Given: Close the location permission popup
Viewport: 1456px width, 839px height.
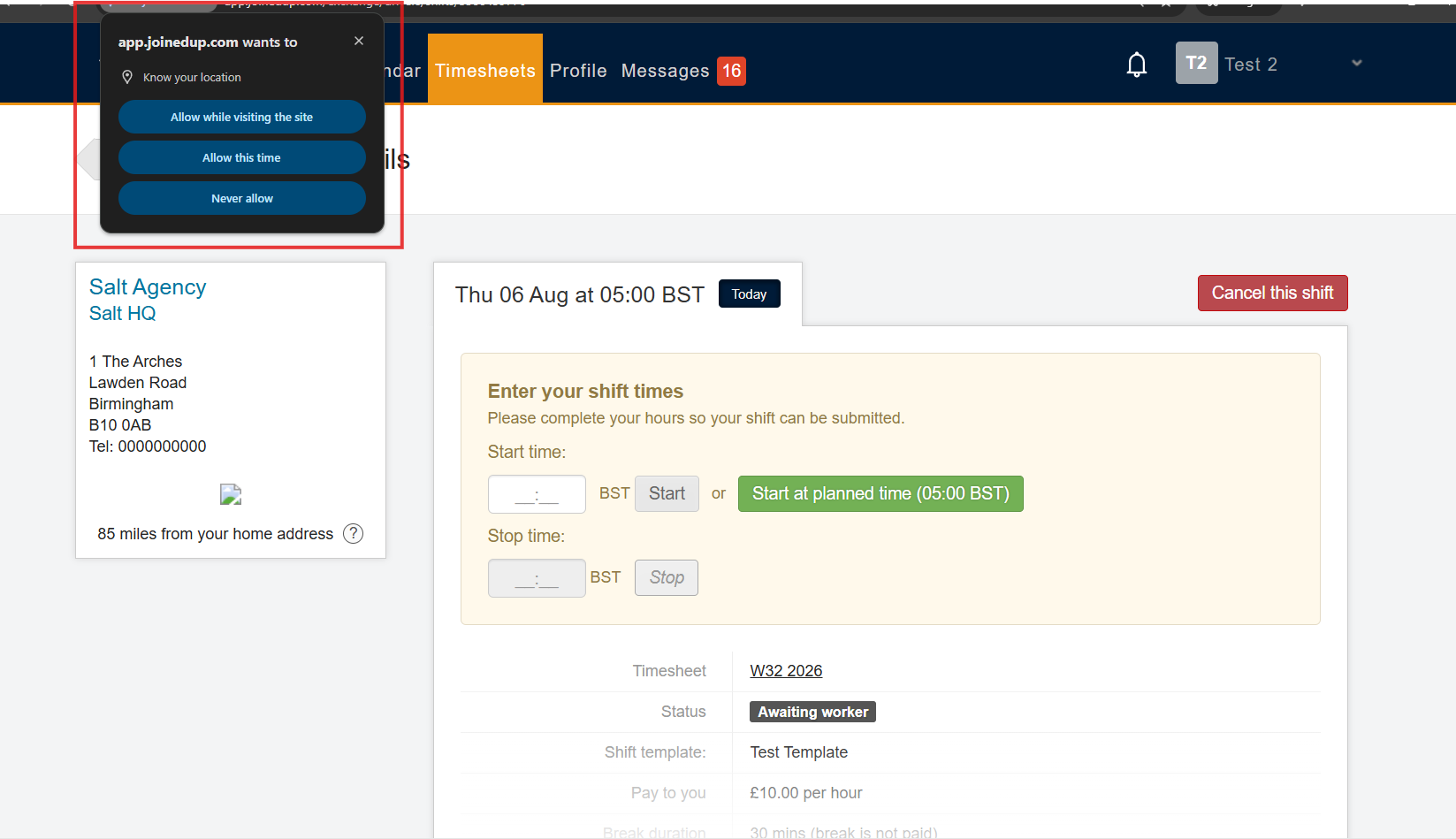Looking at the screenshot, I should pos(359,41).
